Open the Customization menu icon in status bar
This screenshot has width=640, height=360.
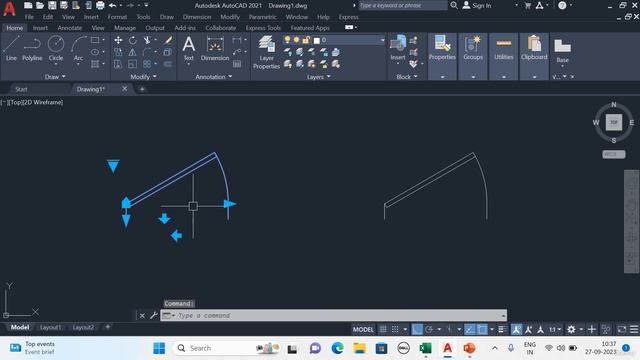[x=634, y=329]
